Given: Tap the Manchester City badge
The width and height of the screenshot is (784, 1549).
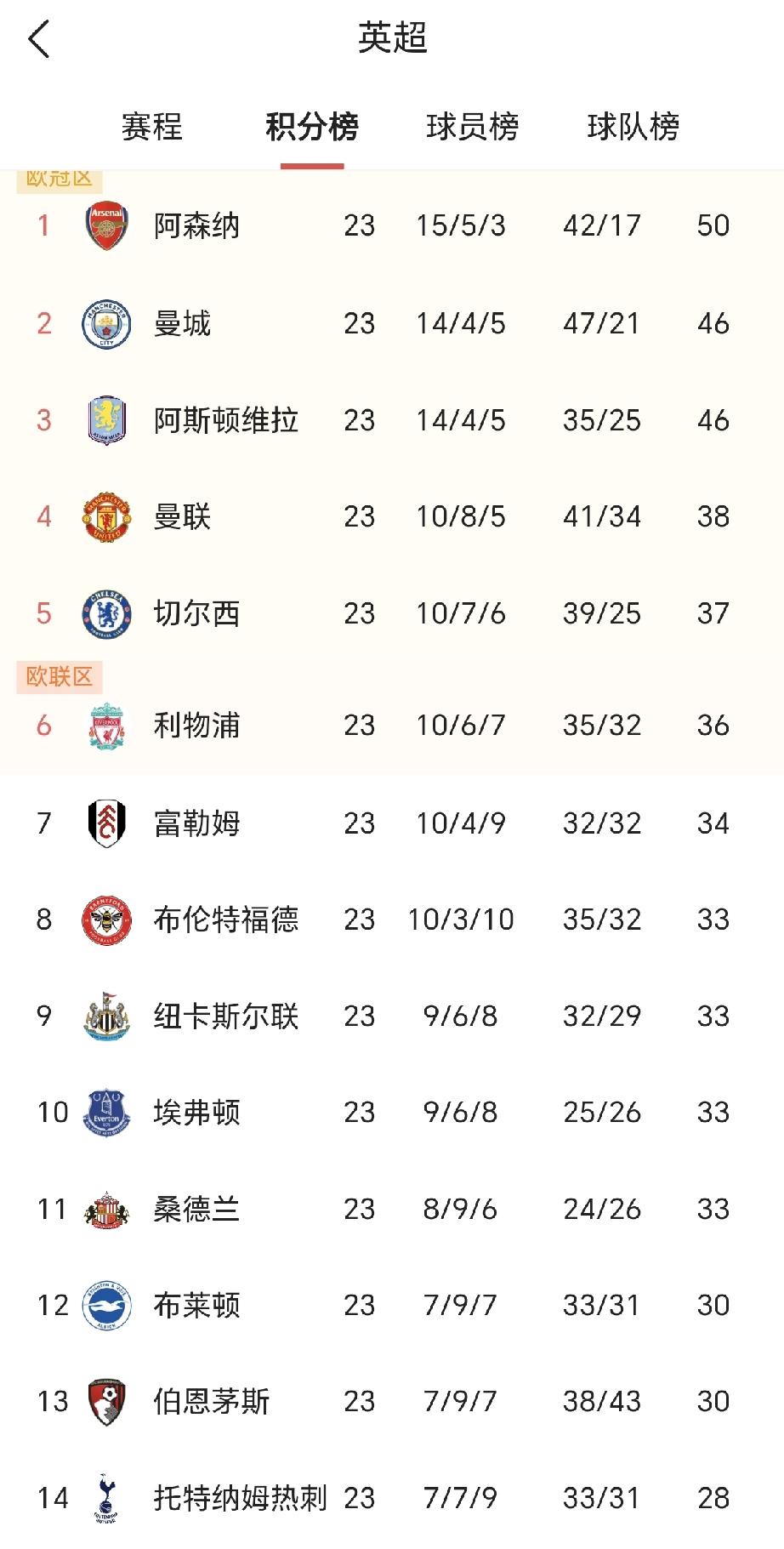Looking at the screenshot, I should [x=106, y=323].
